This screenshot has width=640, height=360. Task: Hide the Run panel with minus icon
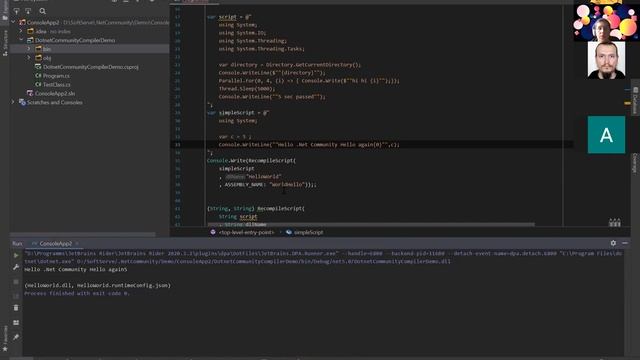625,243
